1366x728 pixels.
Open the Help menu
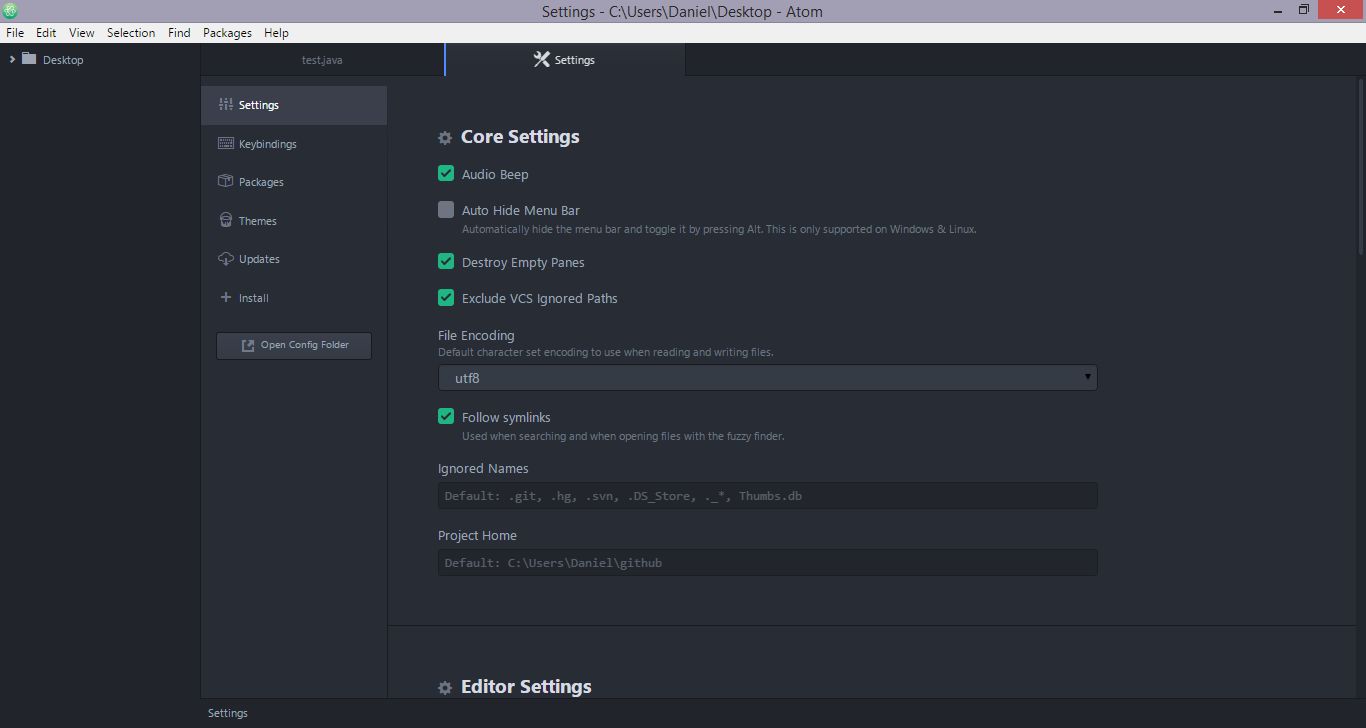click(x=276, y=32)
